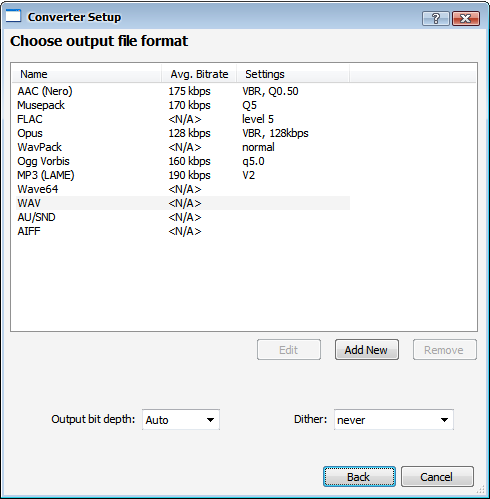Click the Converter Setup window icon

[x=13, y=16]
